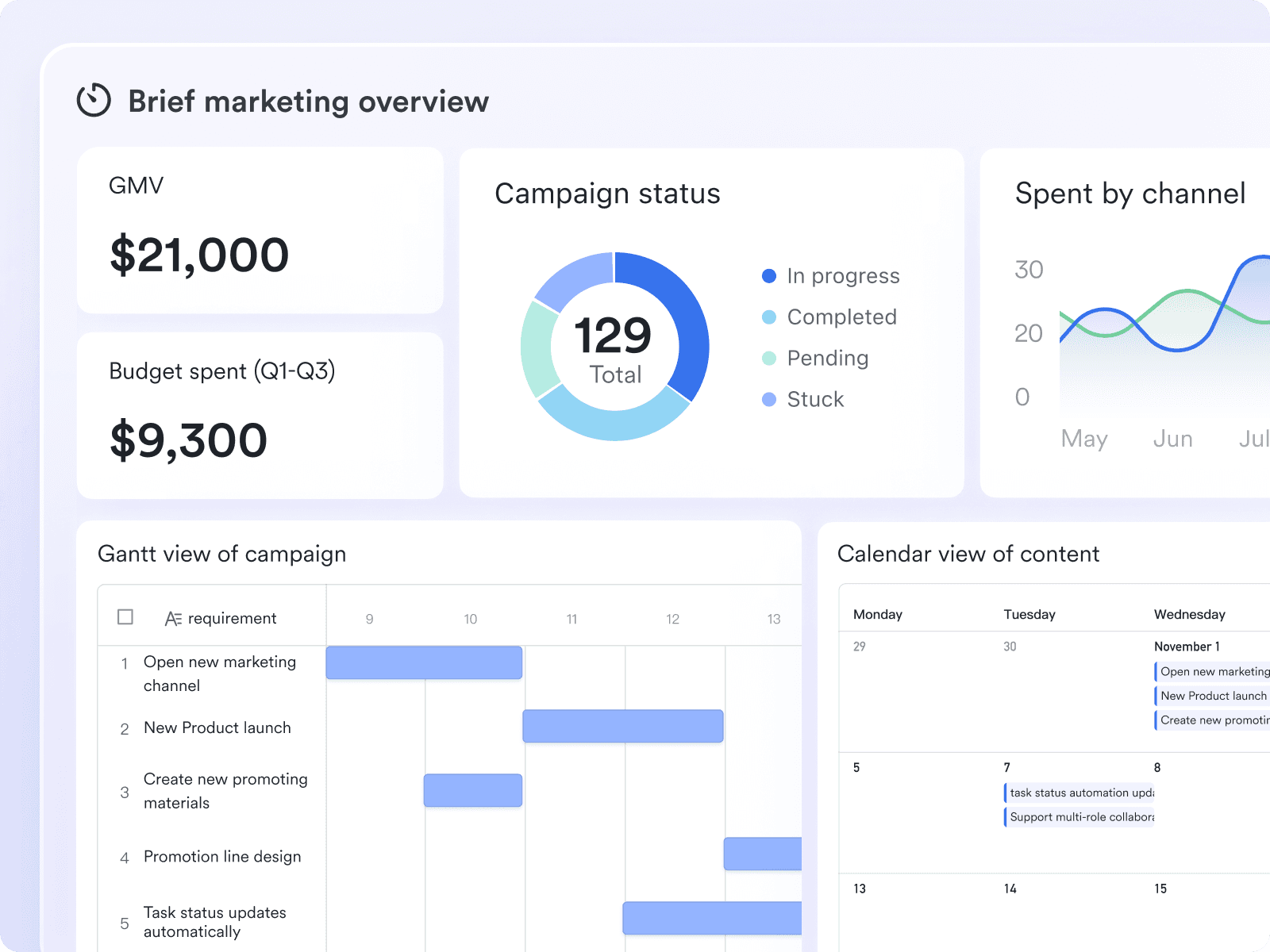Screen dimensions: 1270x952
Task: Select the Stuck legend dot
Action: point(769,400)
